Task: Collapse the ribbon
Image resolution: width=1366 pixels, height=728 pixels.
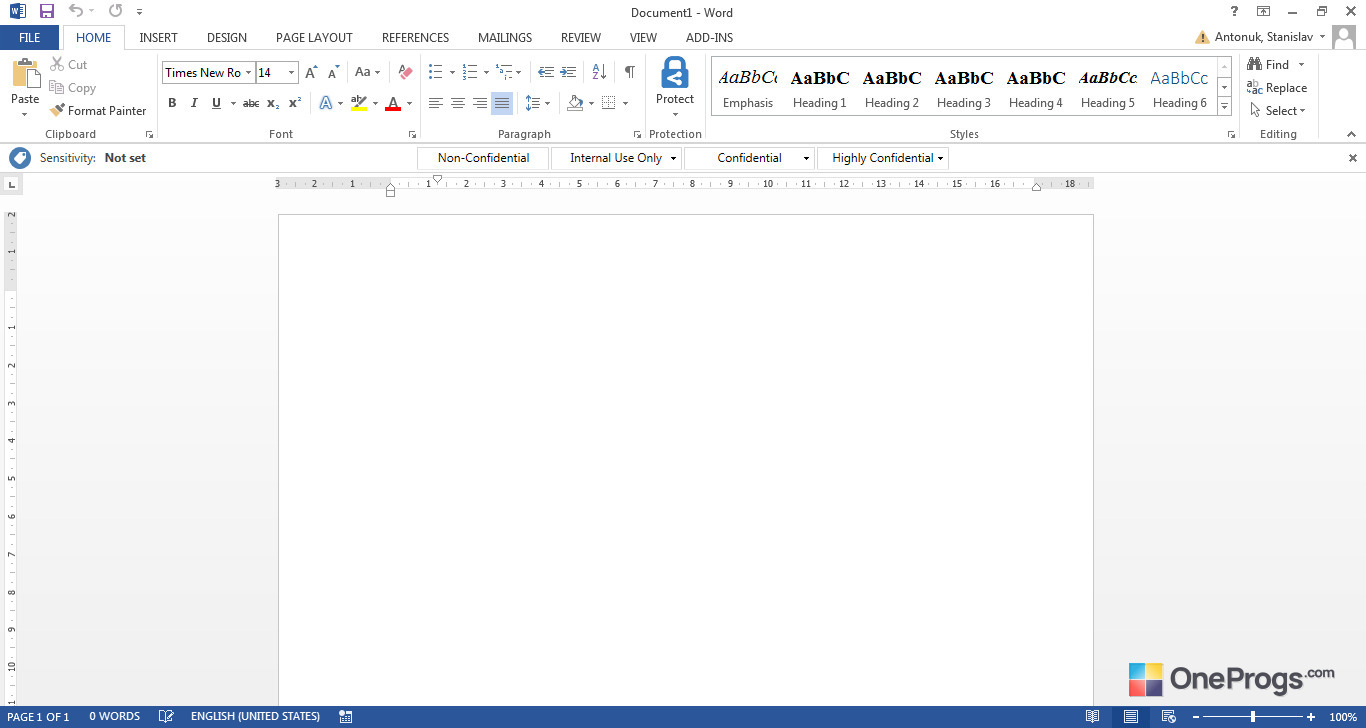Action: click(1351, 134)
